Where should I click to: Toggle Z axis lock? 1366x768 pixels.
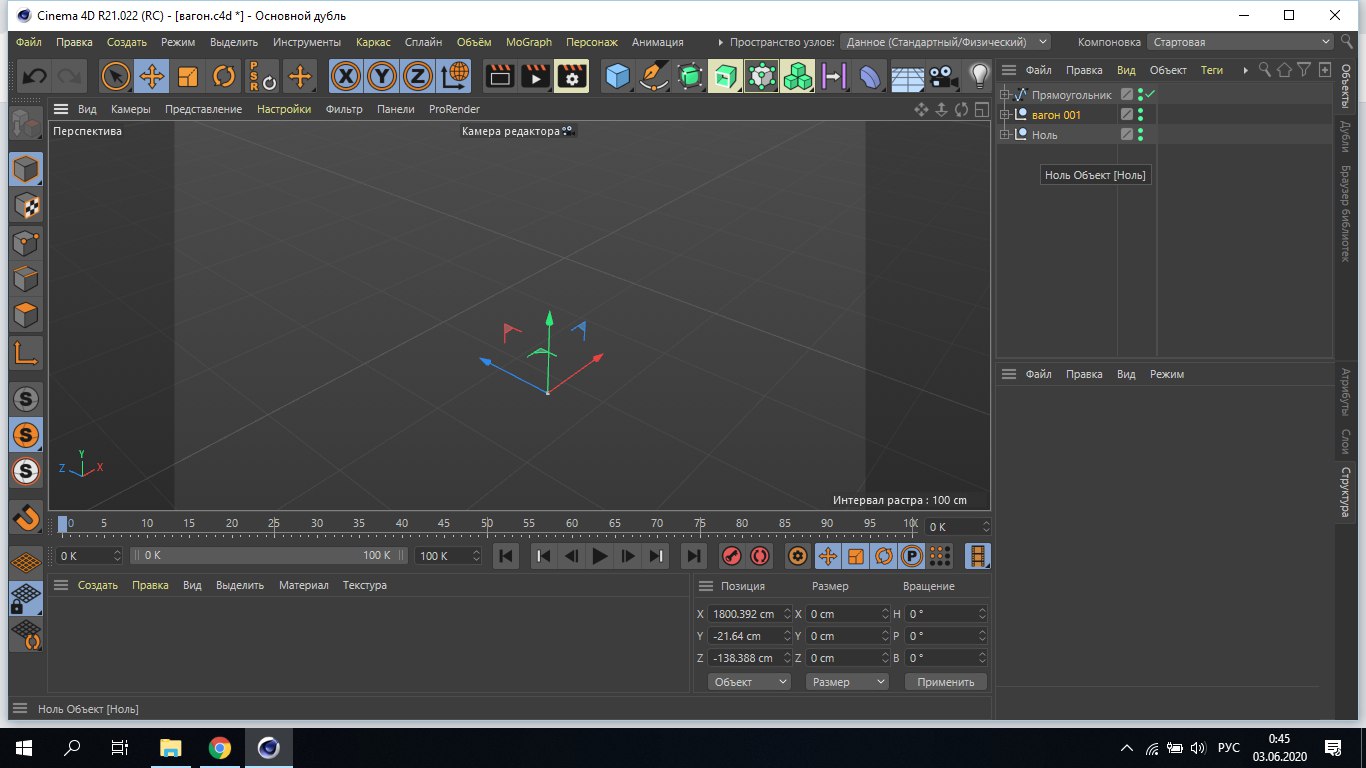point(418,76)
